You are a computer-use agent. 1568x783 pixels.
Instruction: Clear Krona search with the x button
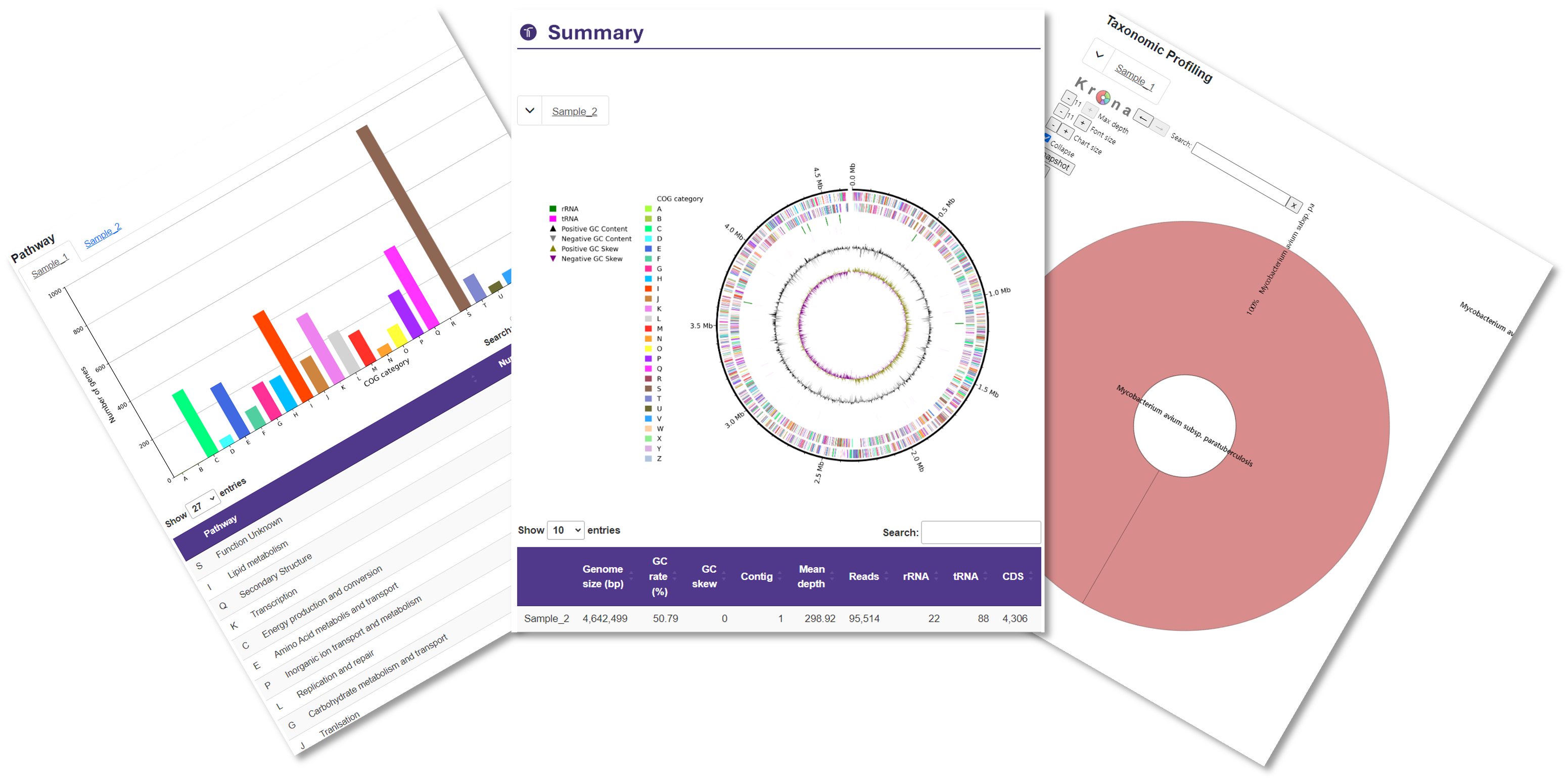[x=1294, y=205]
